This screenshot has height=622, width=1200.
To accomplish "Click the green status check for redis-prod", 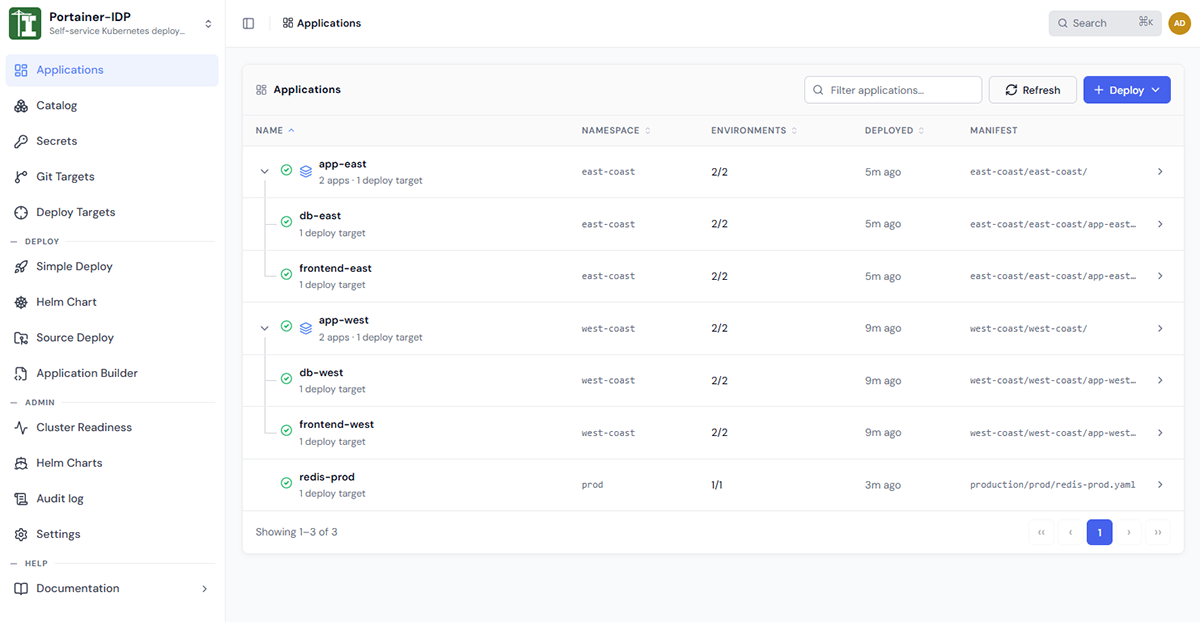I will tap(286, 484).
